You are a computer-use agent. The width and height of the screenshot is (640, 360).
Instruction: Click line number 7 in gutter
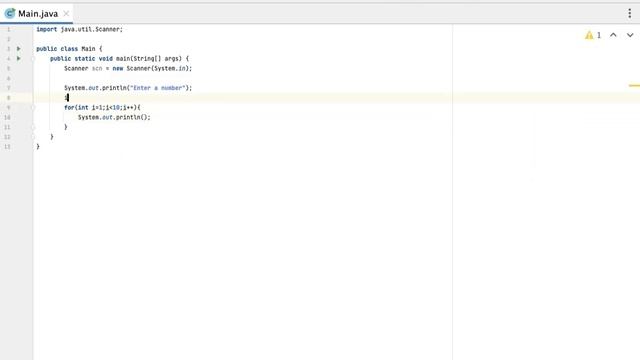8,88
